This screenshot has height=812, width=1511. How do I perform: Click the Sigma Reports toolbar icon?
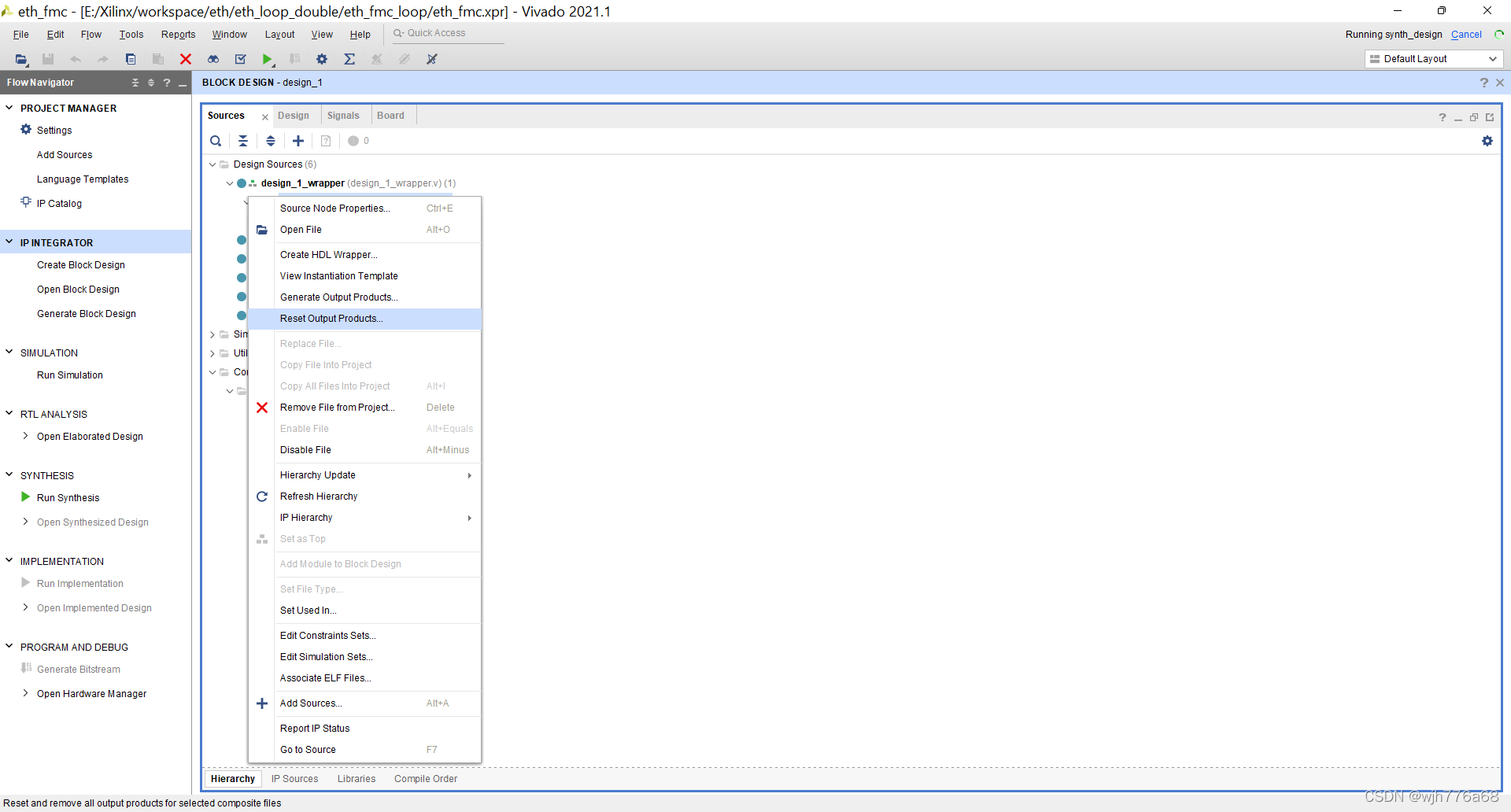coord(349,59)
